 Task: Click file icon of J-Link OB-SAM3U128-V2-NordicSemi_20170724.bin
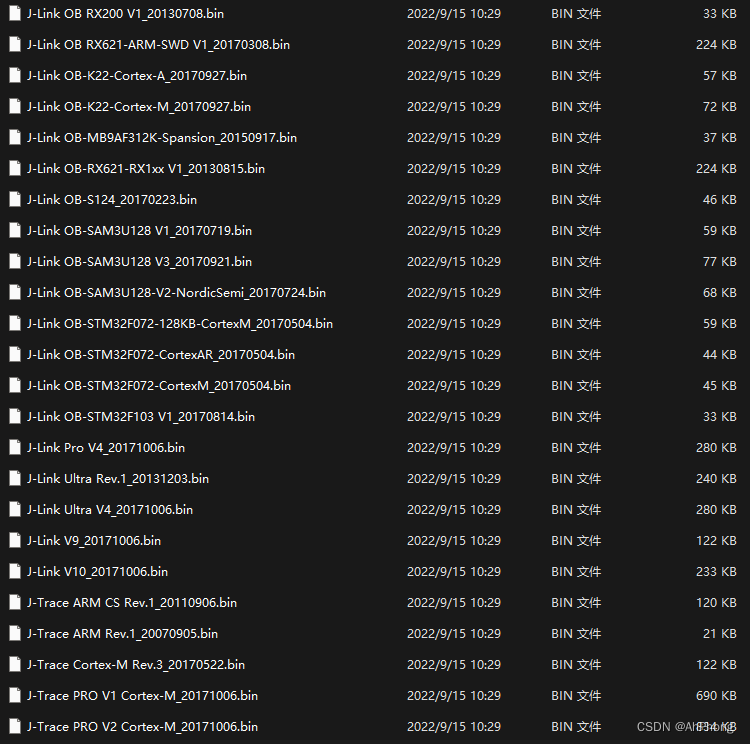(15, 292)
